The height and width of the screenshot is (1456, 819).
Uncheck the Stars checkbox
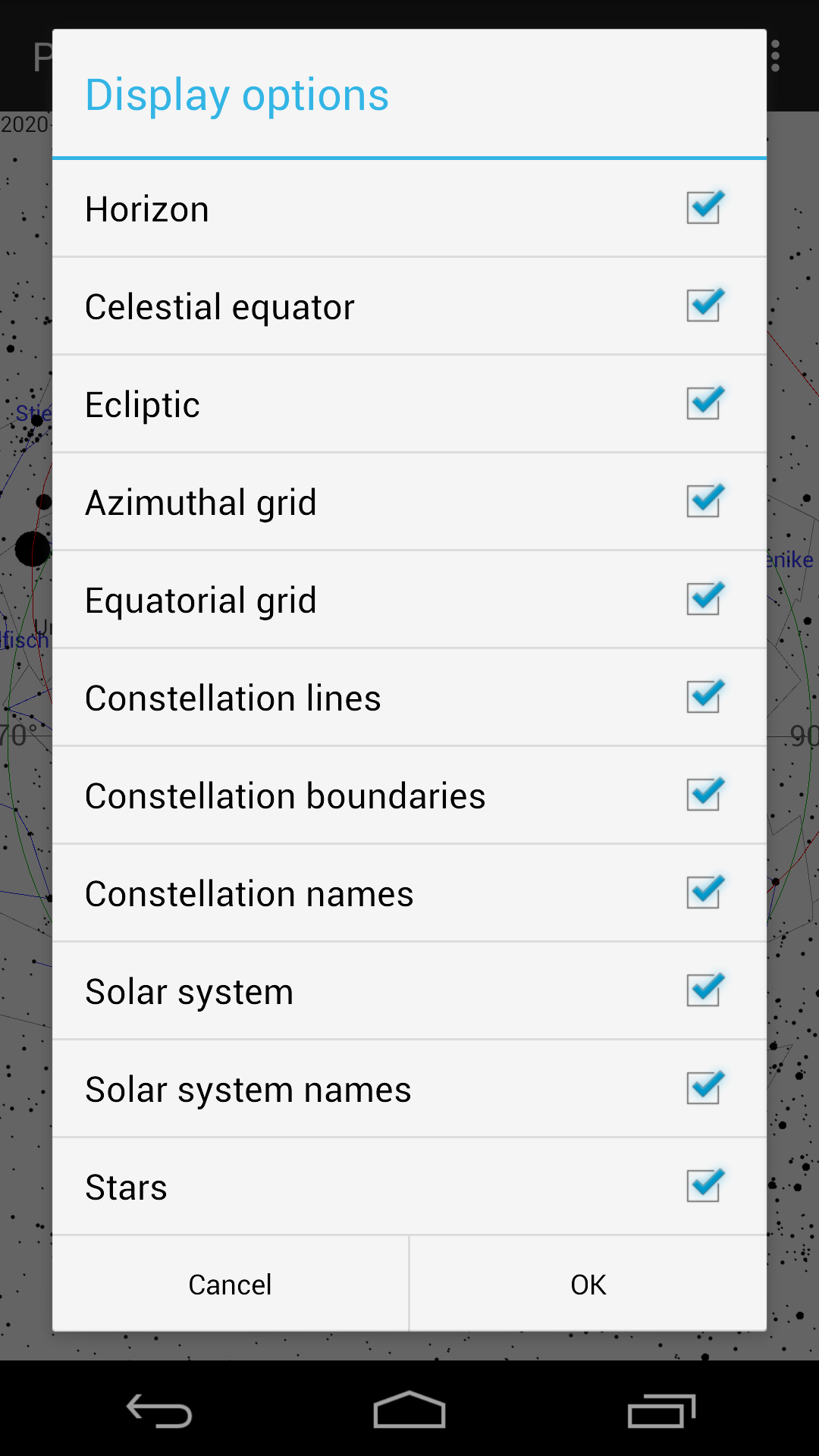[704, 1186]
